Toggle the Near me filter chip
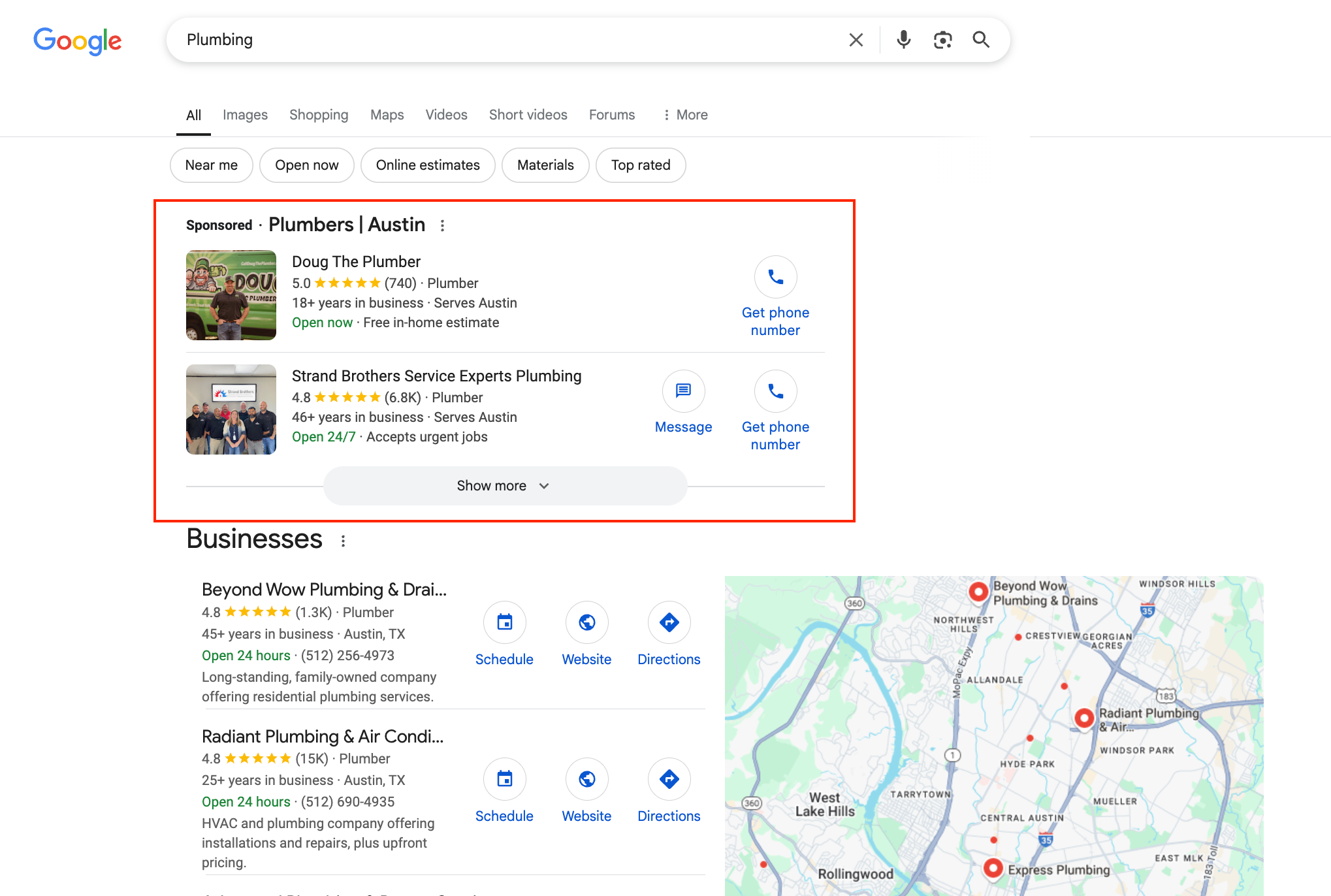Viewport: 1331px width, 896px height. click(x=211, y=165)
